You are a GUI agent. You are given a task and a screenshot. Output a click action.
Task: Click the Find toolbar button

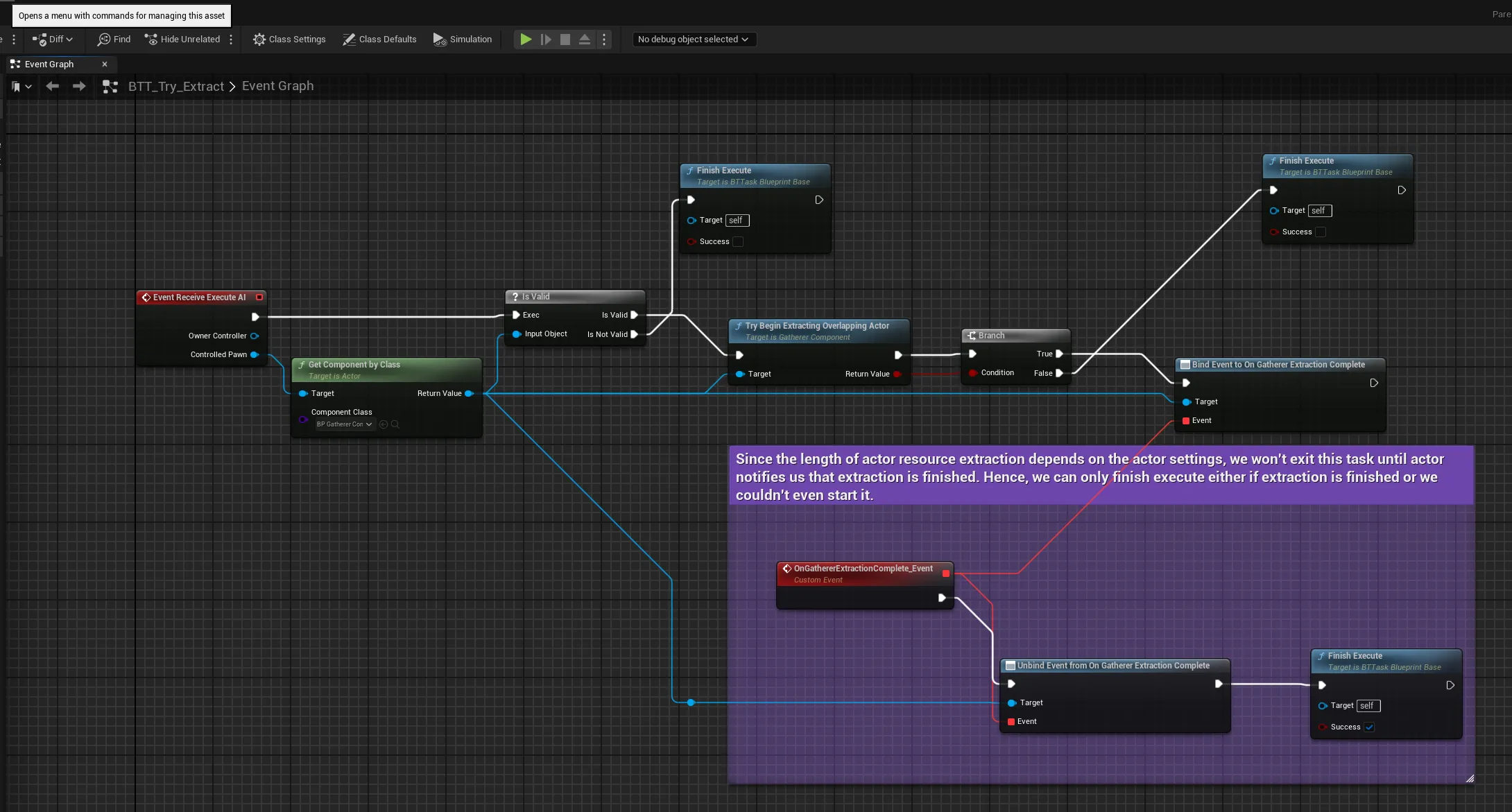pyautogui.click(x=114, y=40)
